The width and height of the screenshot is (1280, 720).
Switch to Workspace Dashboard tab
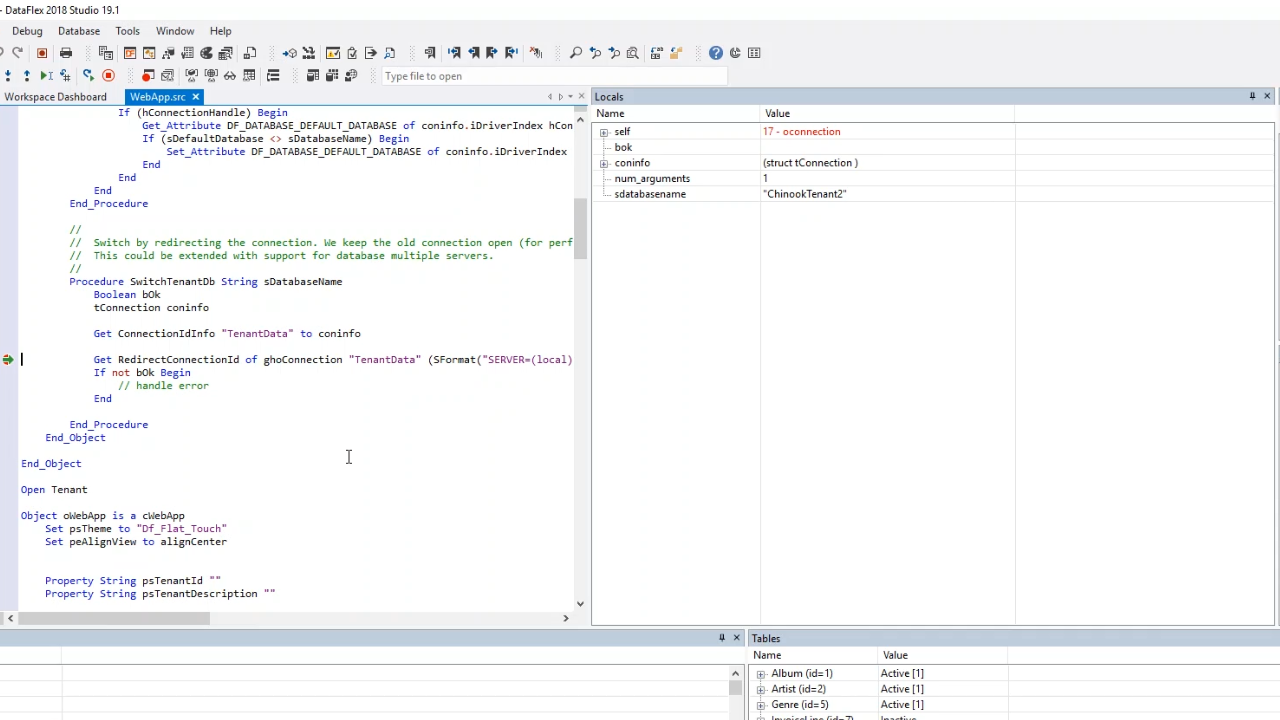pyautogui.click(x=55, y=97)
